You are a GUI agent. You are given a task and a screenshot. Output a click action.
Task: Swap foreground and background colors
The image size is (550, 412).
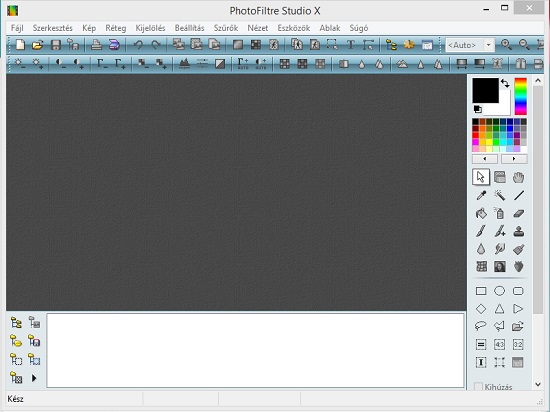click(505, 83)
